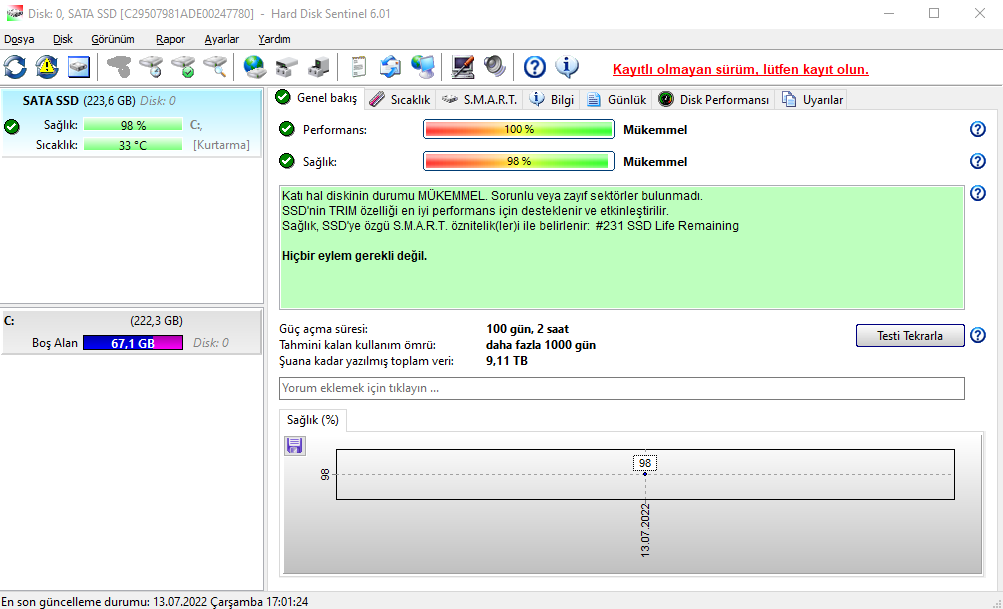This screenshot has width=1003, height=609.
Task: Click the disk with magnifying glass icon
Action: click(x=216, y=67)
